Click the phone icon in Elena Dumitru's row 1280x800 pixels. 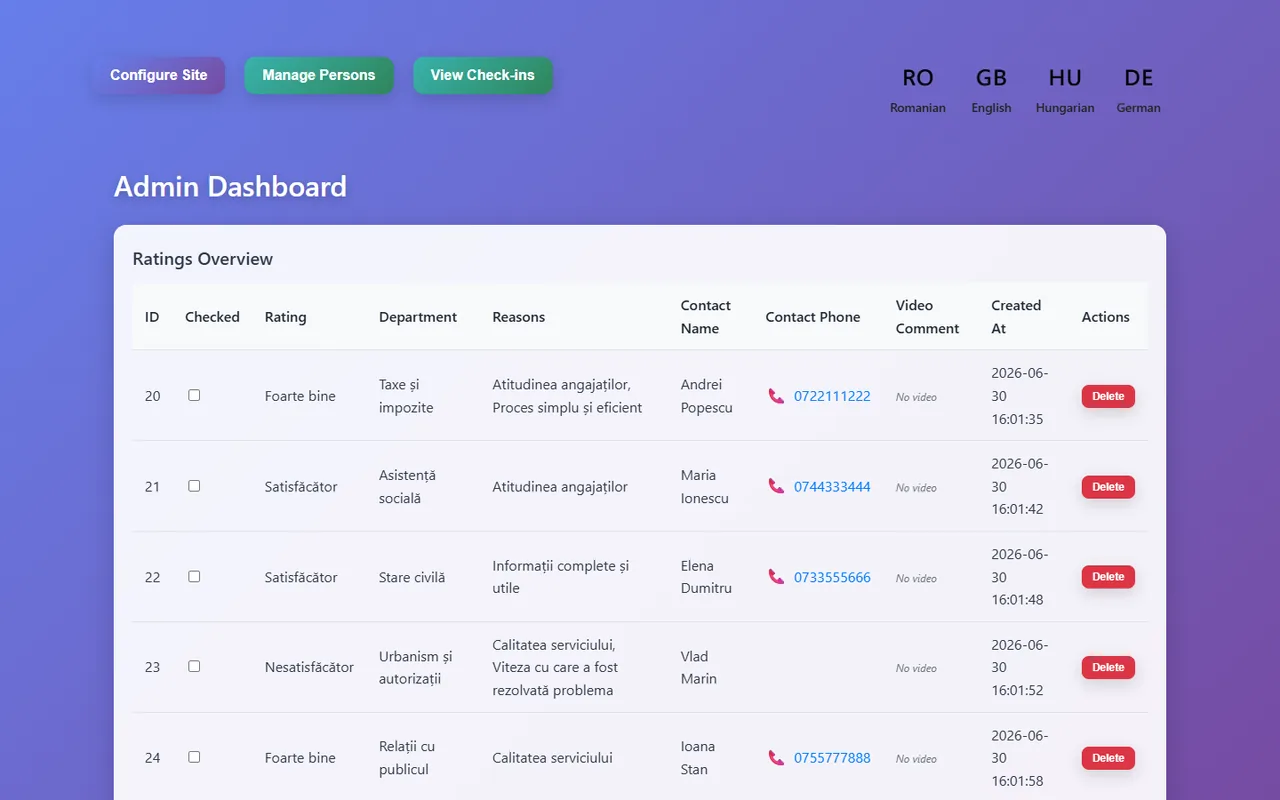[x=776, y=577]
